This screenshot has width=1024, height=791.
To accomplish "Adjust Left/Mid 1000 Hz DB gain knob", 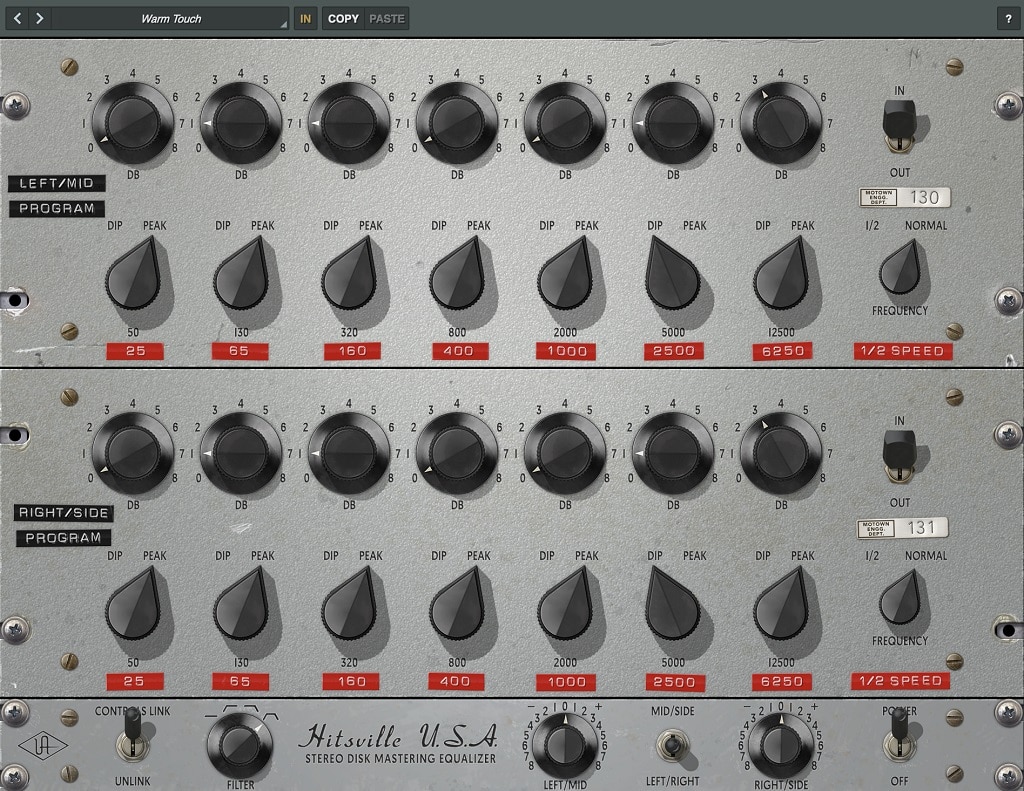I will point(566,123).
